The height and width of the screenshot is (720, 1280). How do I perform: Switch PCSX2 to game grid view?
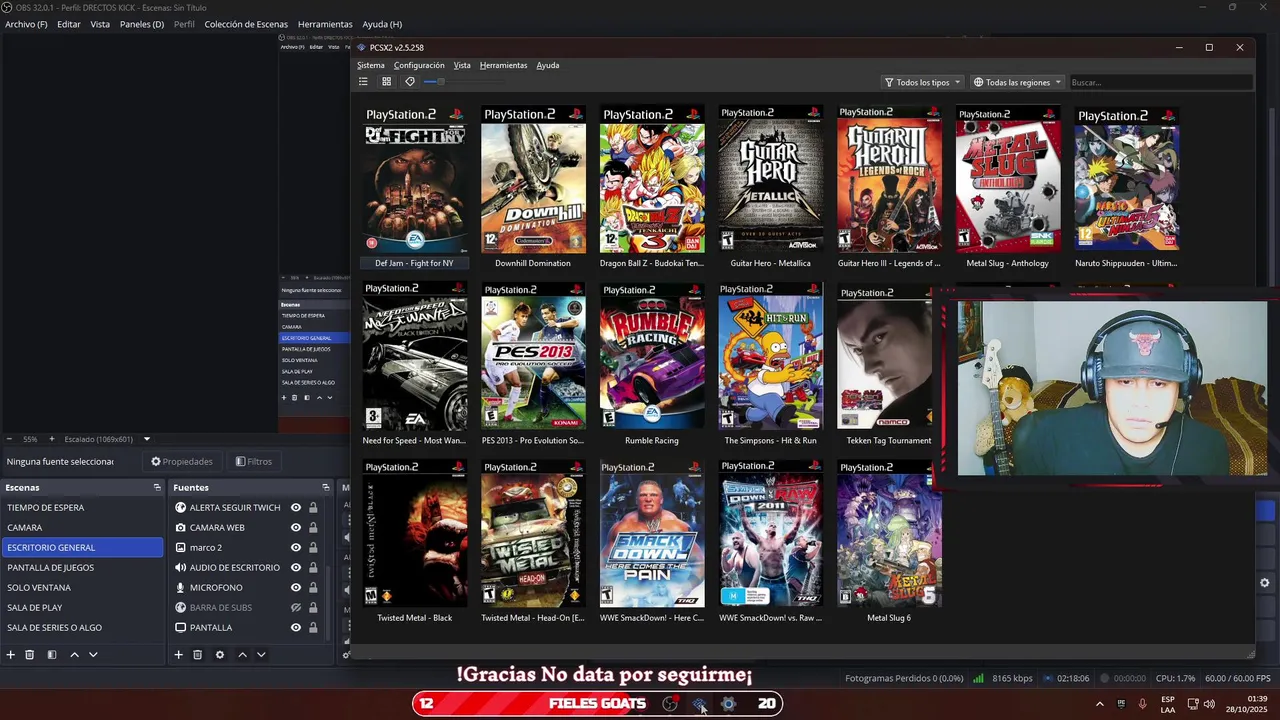[x=386, y=82]
